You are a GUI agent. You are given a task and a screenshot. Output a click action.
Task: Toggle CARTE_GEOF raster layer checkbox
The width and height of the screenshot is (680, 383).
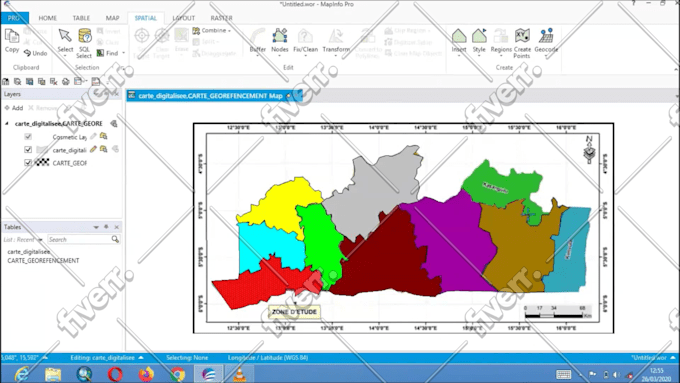tap(28, 163)
